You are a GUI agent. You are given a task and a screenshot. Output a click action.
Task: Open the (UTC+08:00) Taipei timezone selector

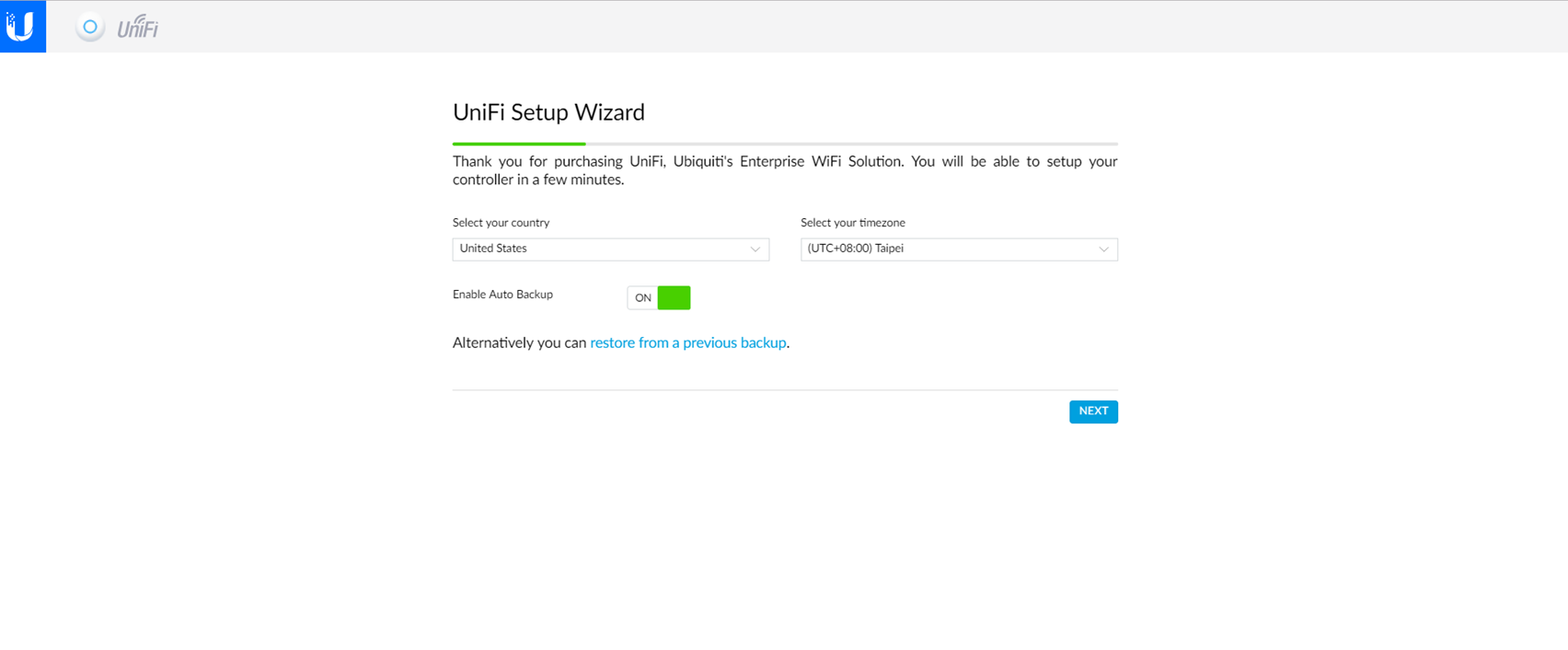click(948, 250)
